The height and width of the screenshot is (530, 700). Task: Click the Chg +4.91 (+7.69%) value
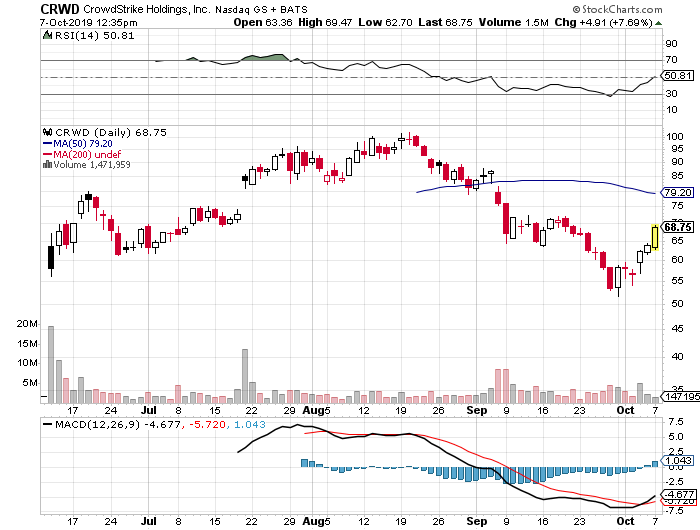tap(604, 22)
